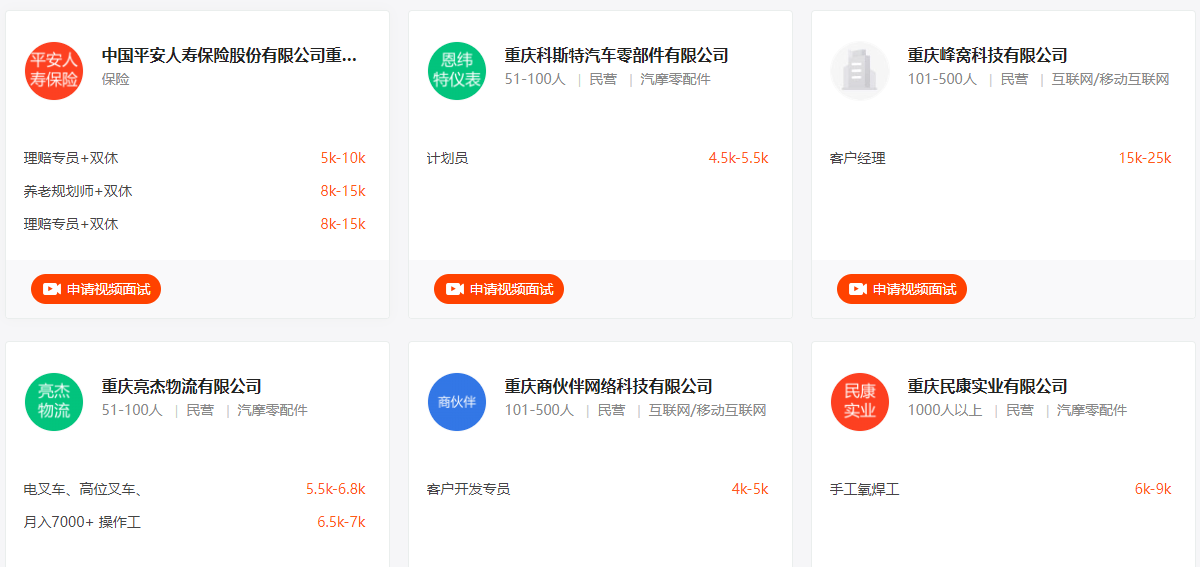The width and height of the screenshot is (1200, 567).
Task: Open the 计划员 job listing
Action: pyautogui.click(x=447, y=158)
